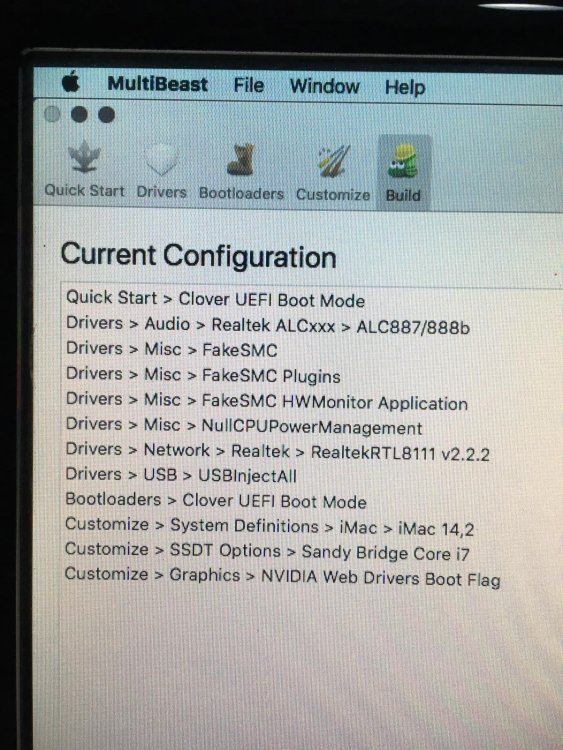Click the dark minimize window button
The image size is (563, 750).
(79, 114)
